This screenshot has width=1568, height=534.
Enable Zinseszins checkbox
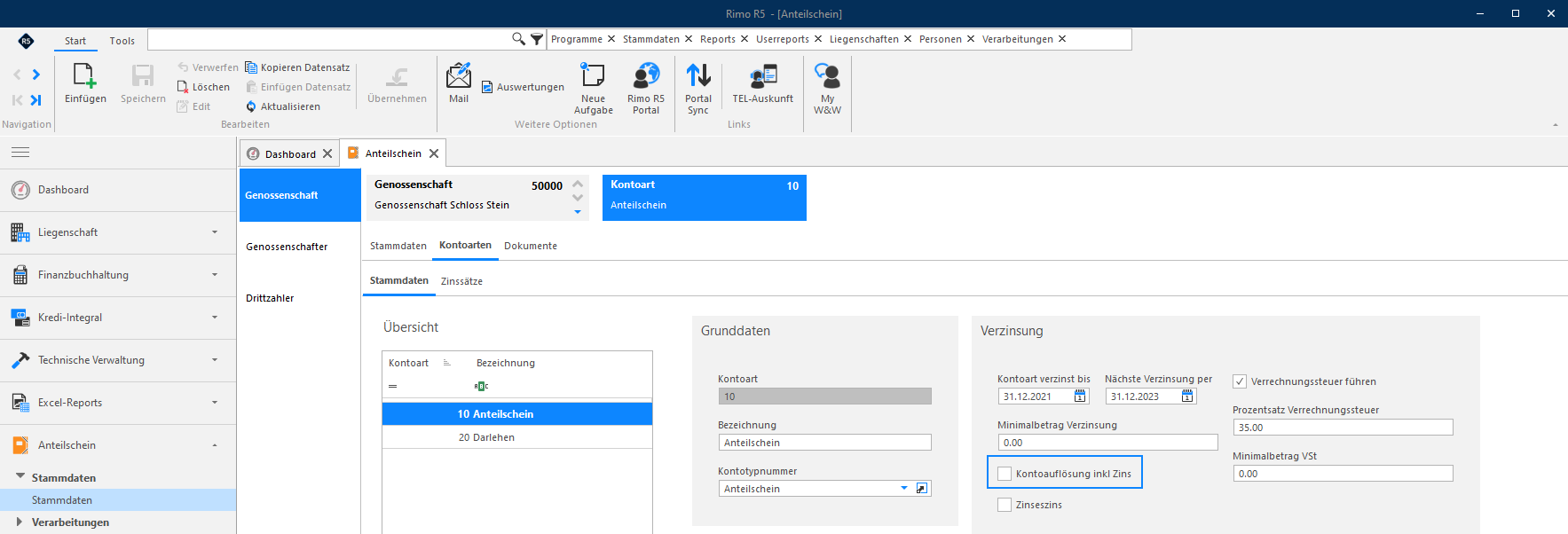(x=1005, y=505)
